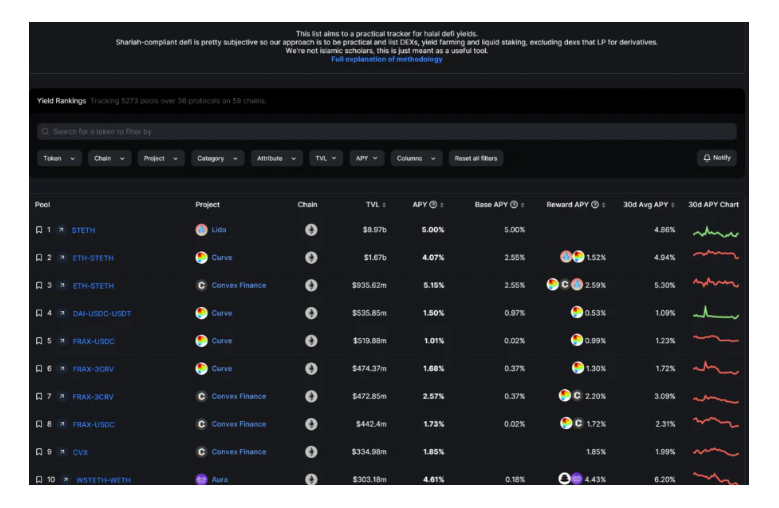The width and height of the screenshot is (779, 508).
Task: Click the Chain column header
Action: pos(308,205)
